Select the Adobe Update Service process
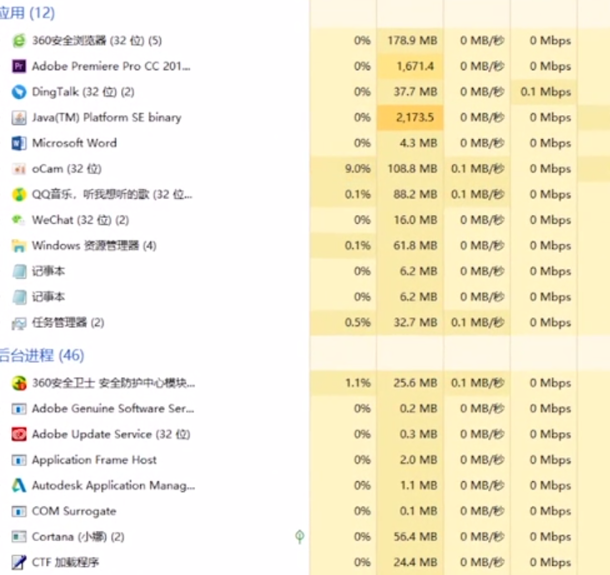610x575 pixels. [110, 435]
